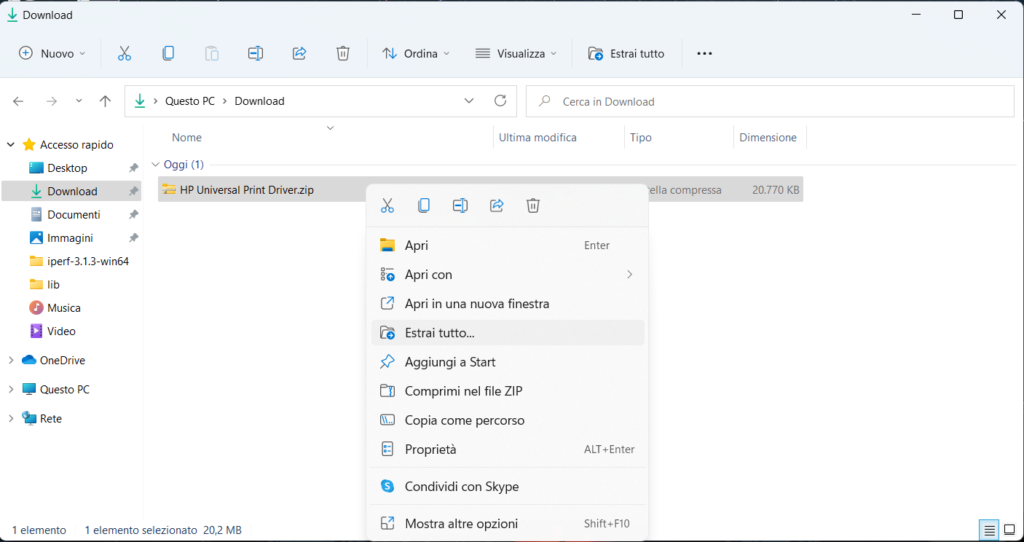Screen dimensions: 1024x542
Task: Click the Share icon in the toolbar
Action: pyautogui.click(x=299, y=54)
